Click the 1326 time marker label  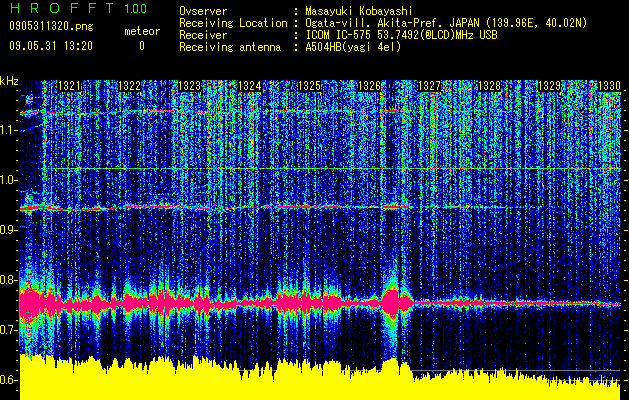click(x=369, y=86)
